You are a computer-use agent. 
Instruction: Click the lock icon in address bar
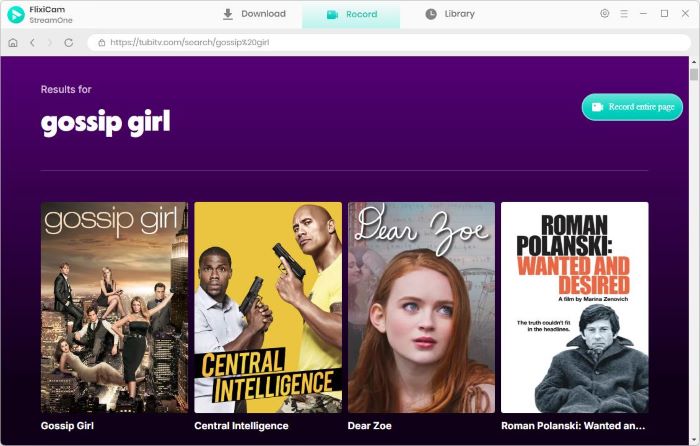[x=102, y=42]
